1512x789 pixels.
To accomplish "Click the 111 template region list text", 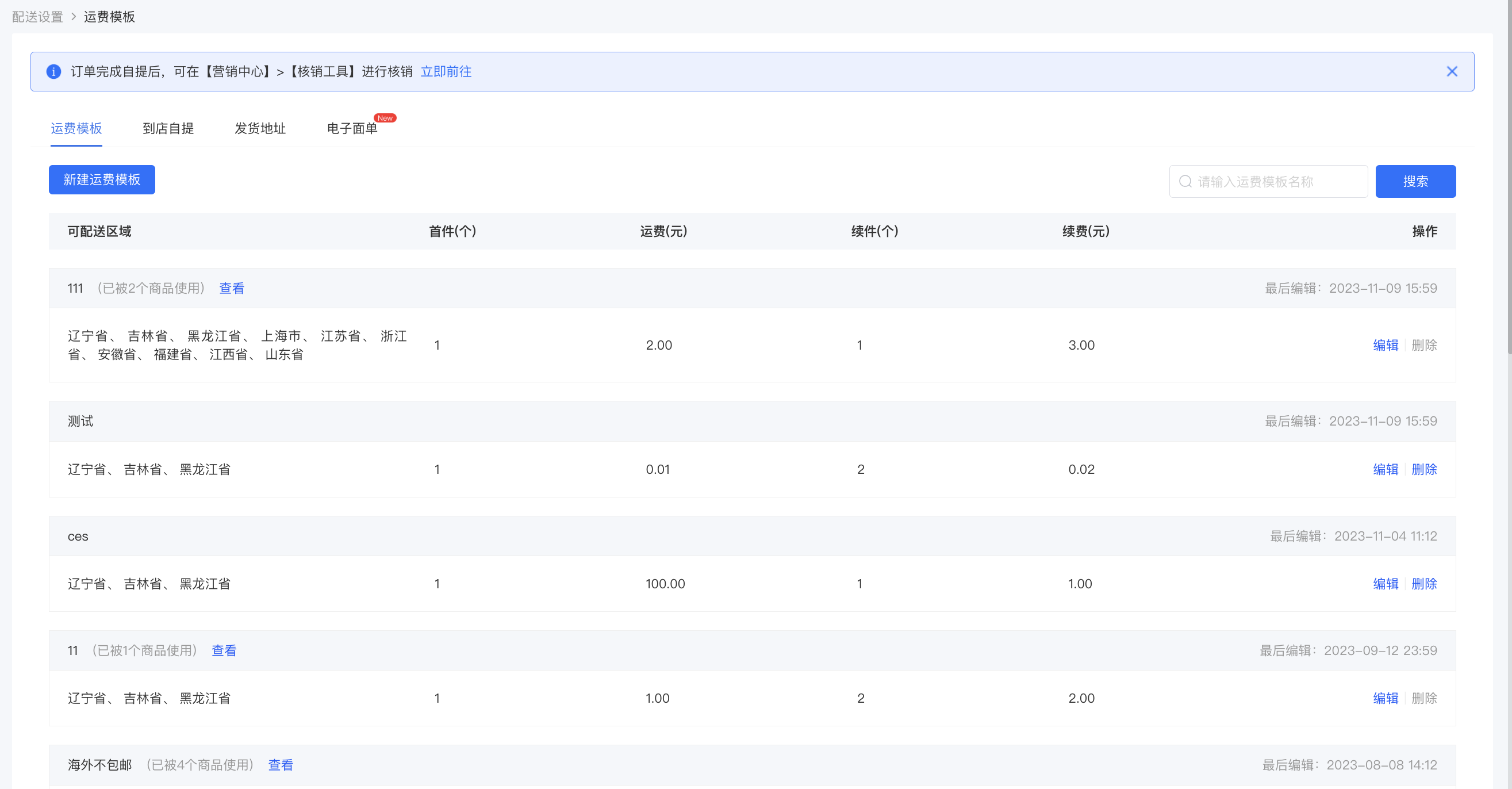I will pos(237,345).
